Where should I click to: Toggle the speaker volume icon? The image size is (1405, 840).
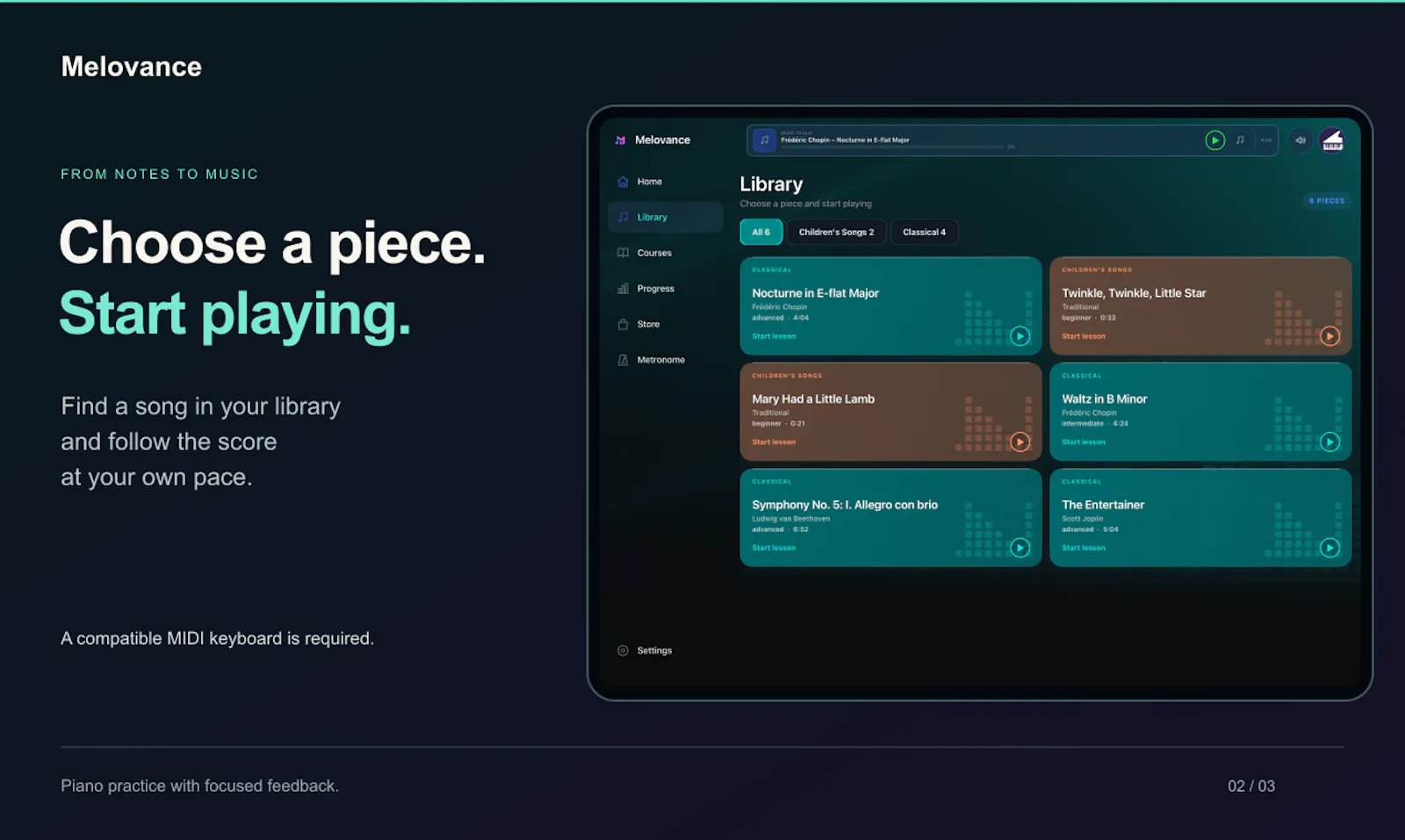point(1301,140)
